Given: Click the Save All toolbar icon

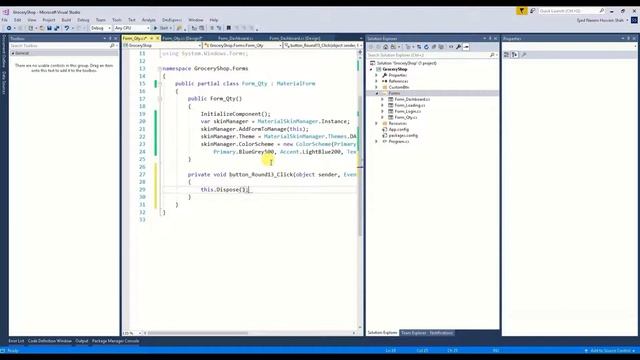Looking at the screenshot, I should pyautogui.click(x=57, y=28).
